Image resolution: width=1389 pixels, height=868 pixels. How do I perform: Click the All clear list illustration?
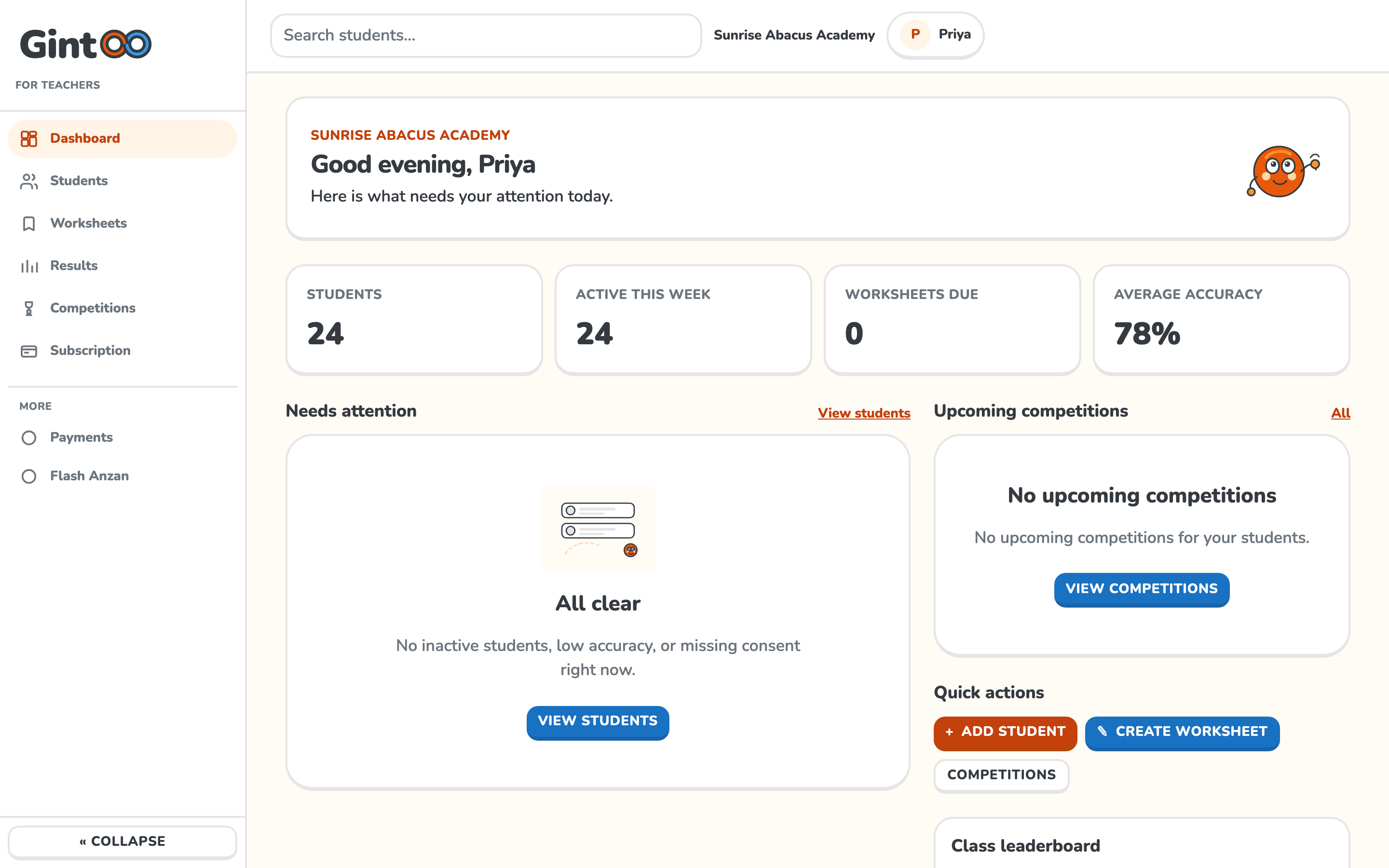tap(598, 528)
